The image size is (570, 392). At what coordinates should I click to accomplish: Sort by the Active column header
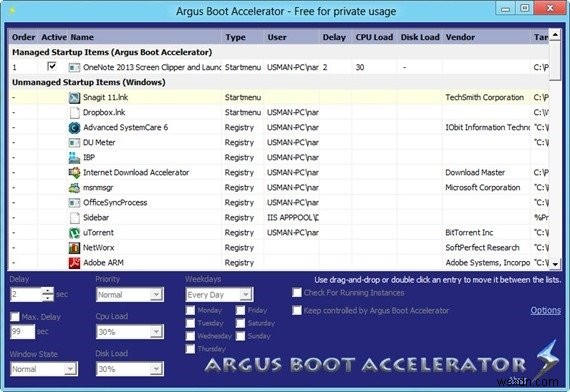point(54,37)
